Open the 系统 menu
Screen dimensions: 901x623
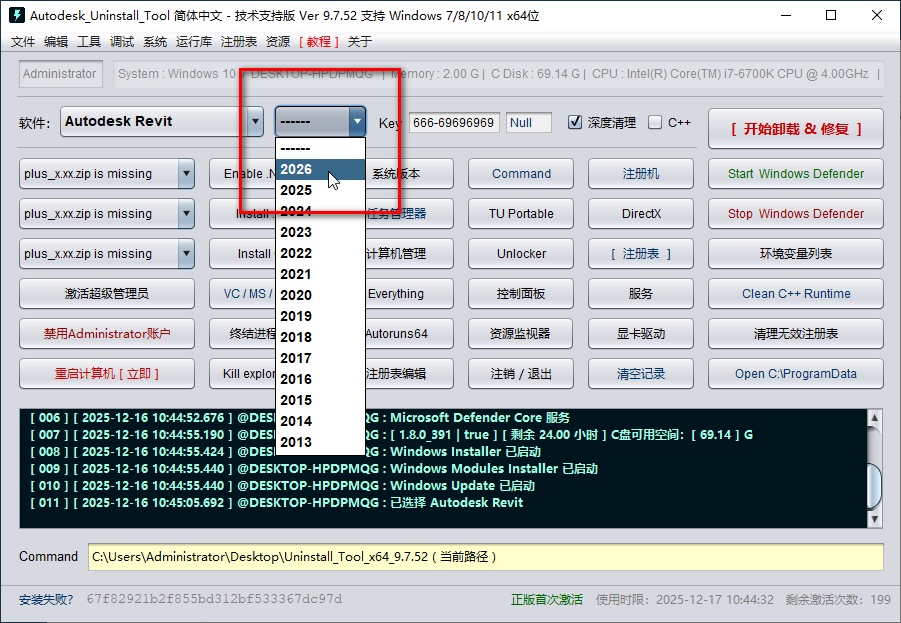click(x=155, y=41)
